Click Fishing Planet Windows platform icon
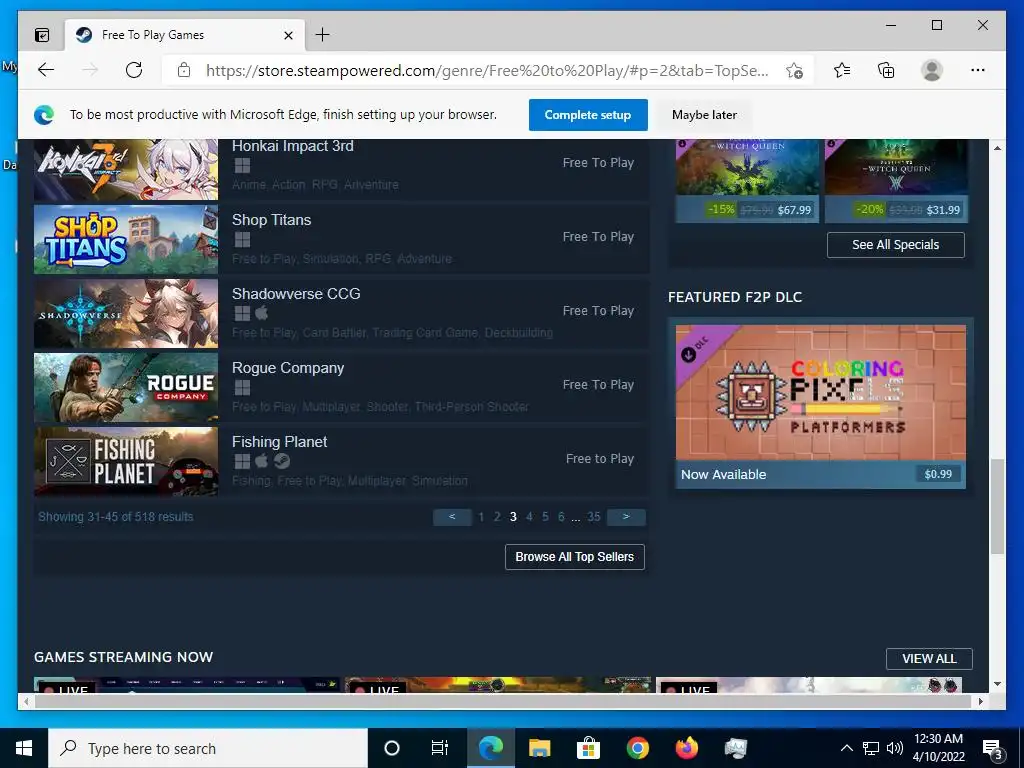 pos(242,462)
